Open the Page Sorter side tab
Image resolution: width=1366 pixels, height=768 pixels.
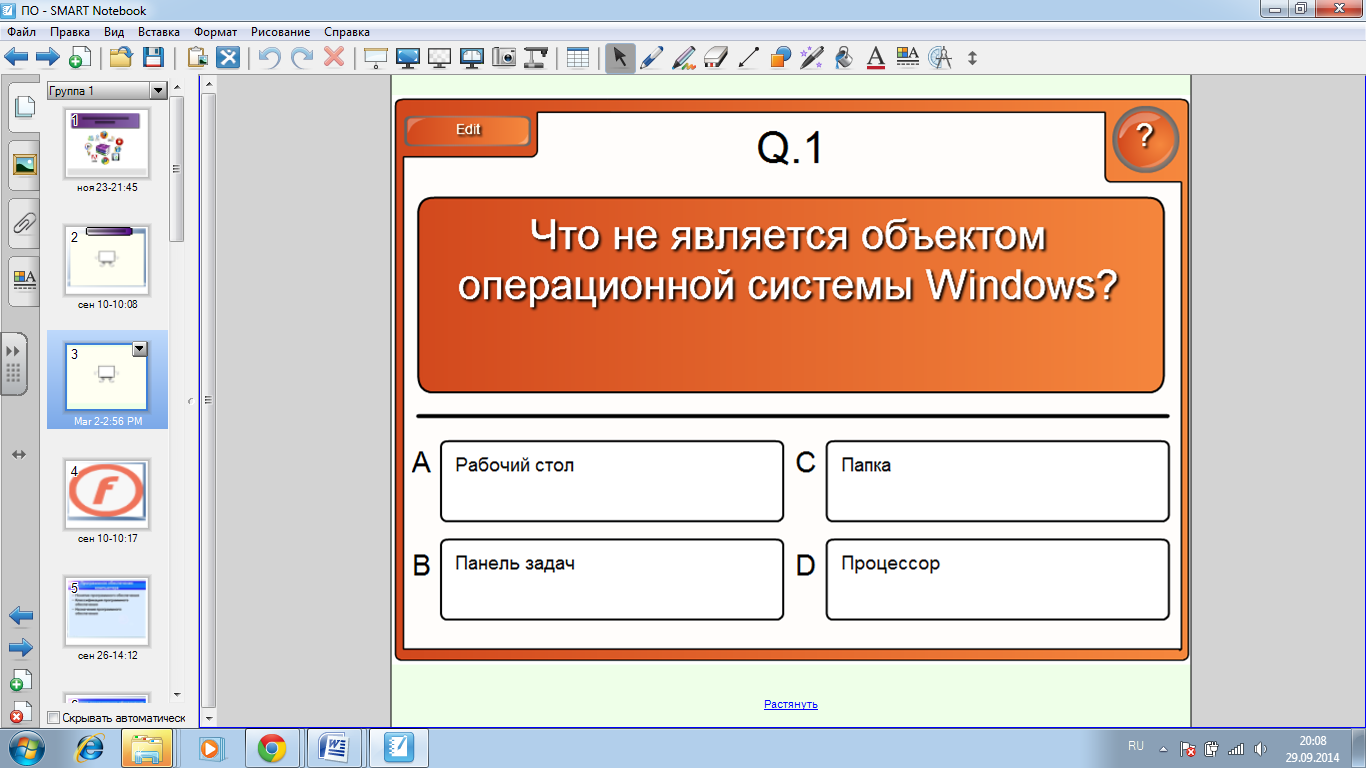pyautogui.click(x=25, y=105)
